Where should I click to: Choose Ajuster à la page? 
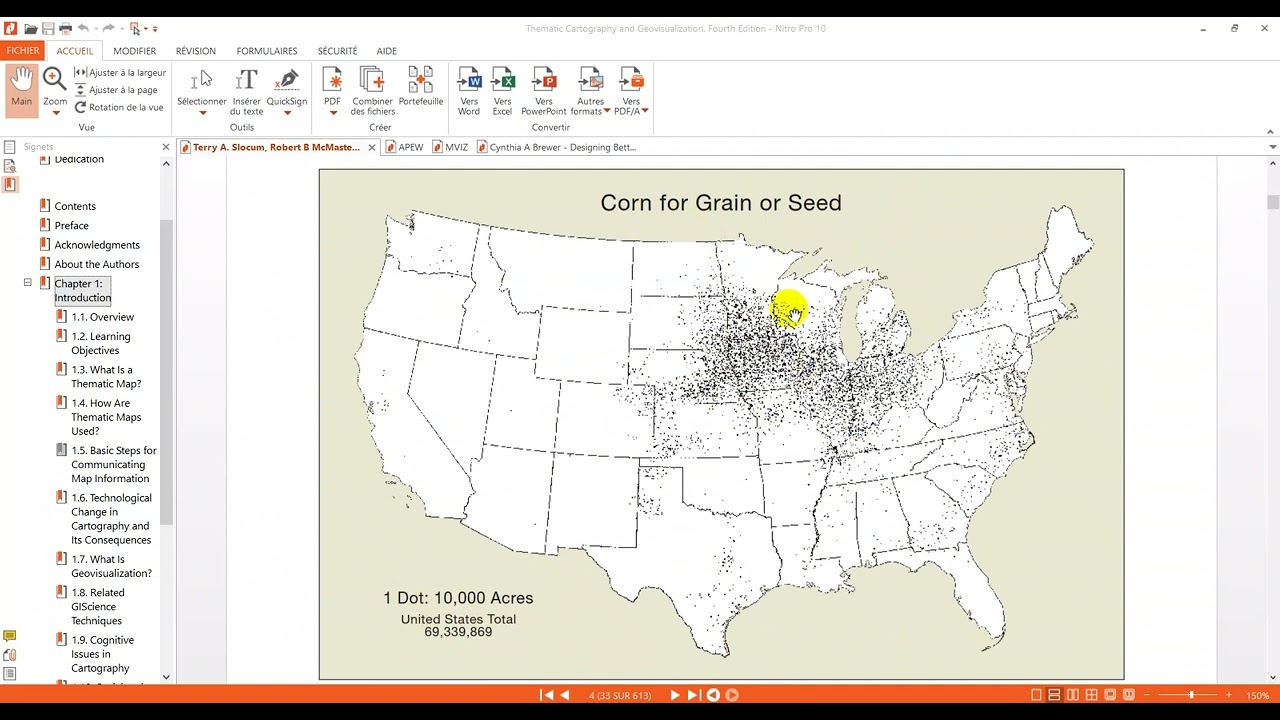119,90
